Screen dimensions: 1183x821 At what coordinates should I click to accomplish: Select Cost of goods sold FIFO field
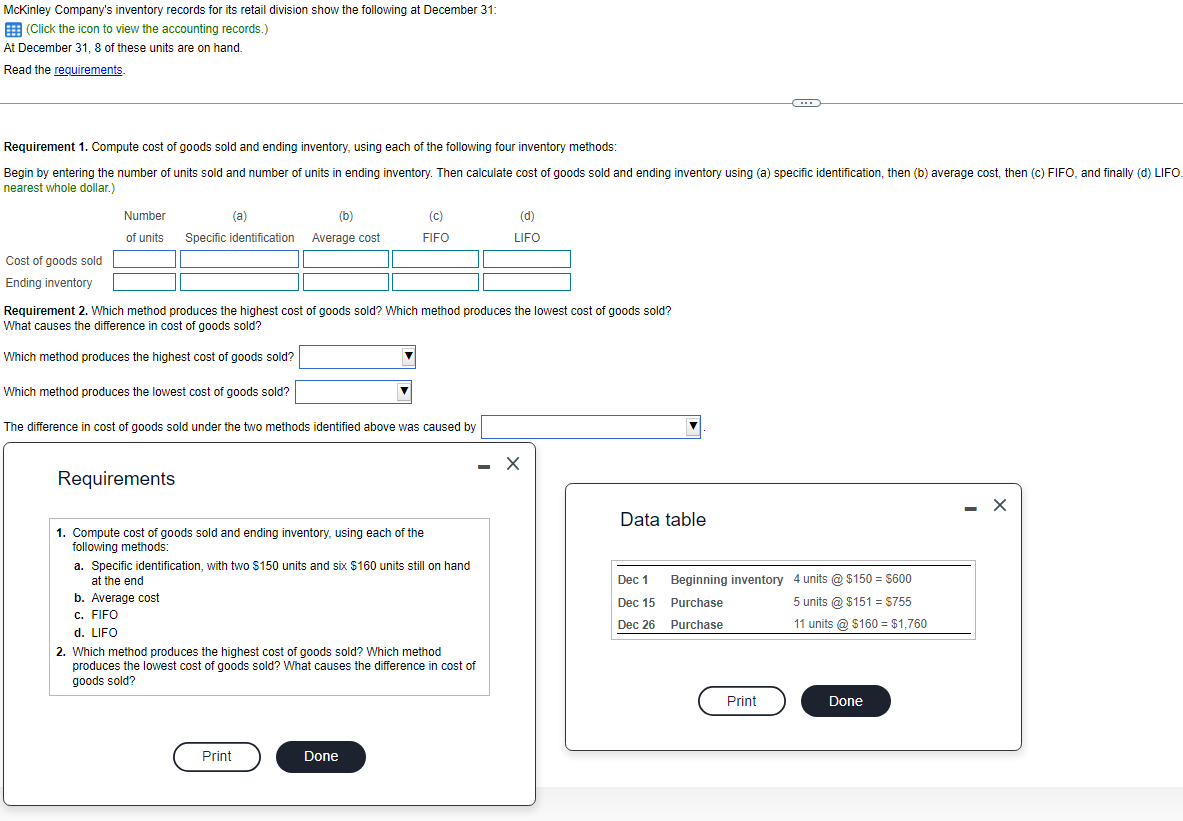click(435, 260)
